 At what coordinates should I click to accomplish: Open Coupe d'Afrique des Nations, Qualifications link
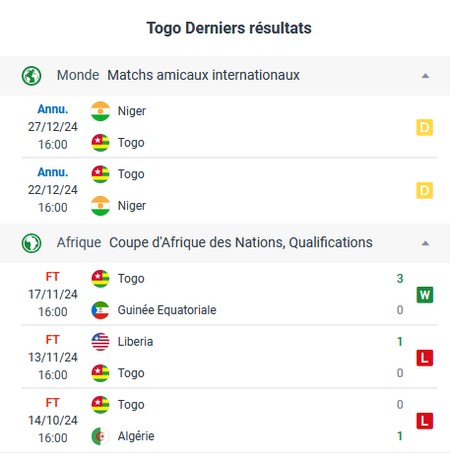(x=241, y=243)
